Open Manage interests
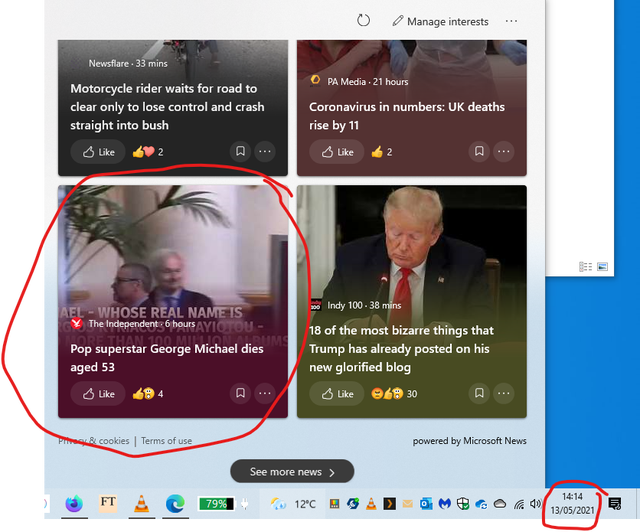This screenshot has width=640, height=532. coord(440,21)
